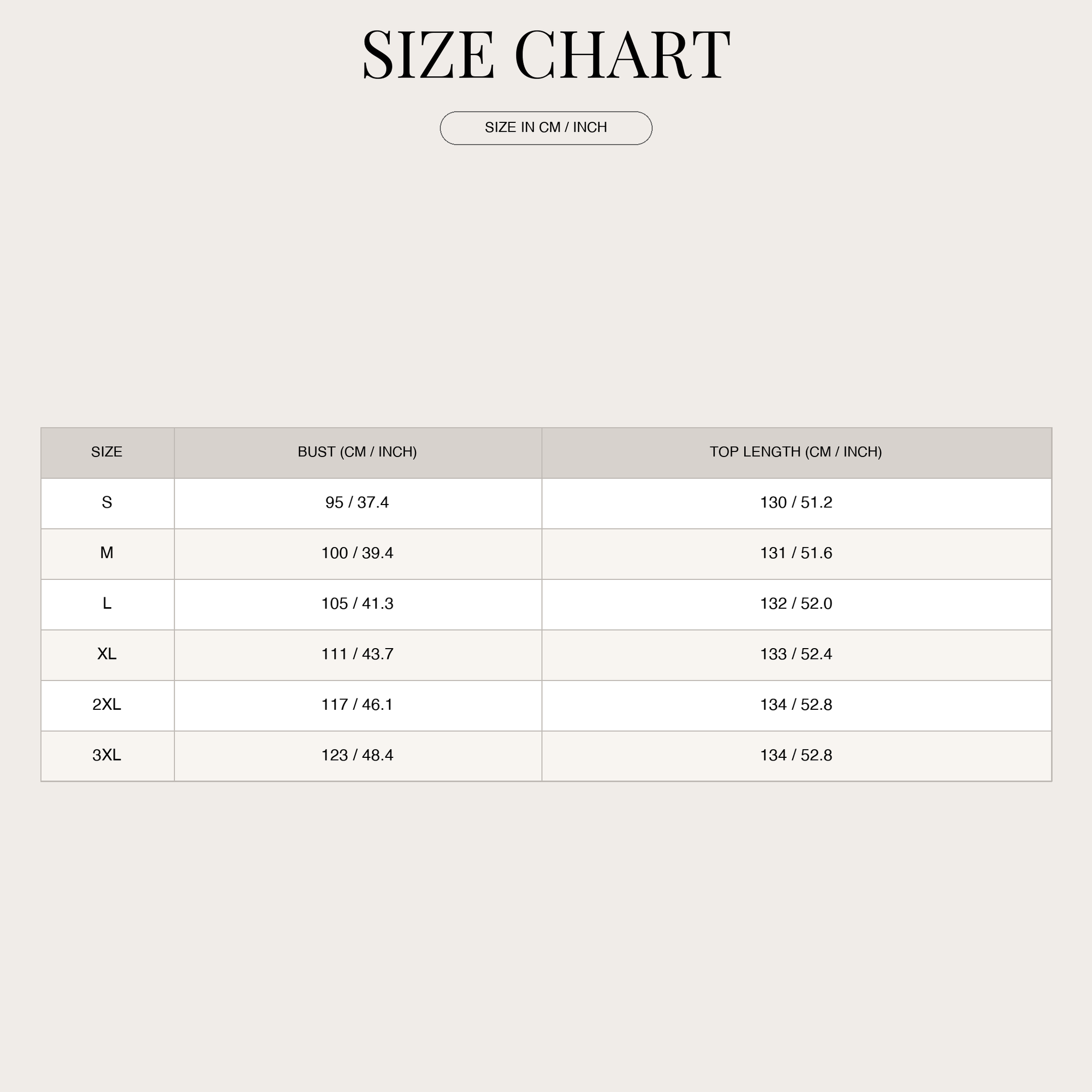This screenshot has width=1092, height=1092.
Task: Click the SIZE CHART heading
Action: tap(546, 54)
